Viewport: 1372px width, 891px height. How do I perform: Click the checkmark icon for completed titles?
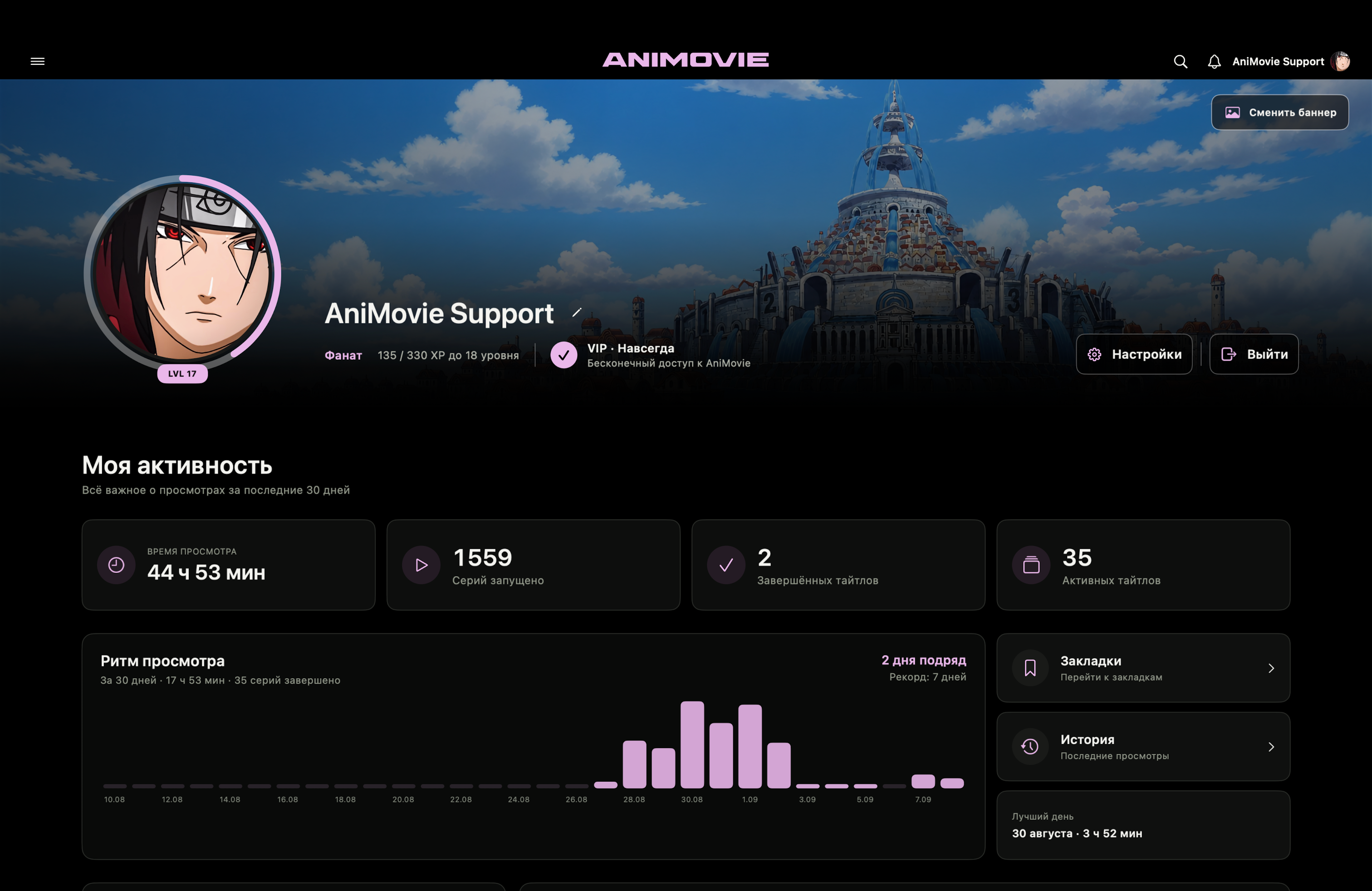point(726,565)
